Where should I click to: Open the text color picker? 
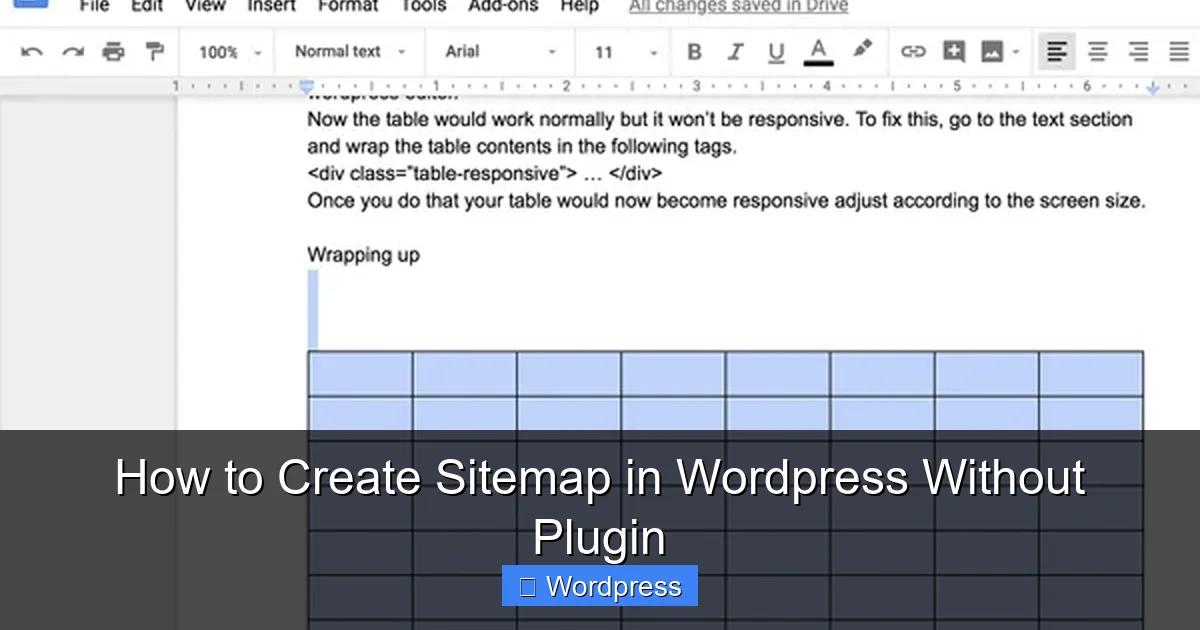pyautogui.click(x=818, y=51)
